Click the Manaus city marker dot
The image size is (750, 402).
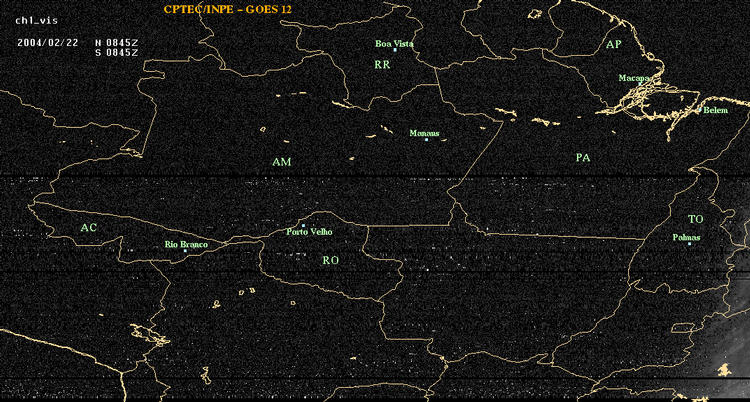(x=426, y=140)
